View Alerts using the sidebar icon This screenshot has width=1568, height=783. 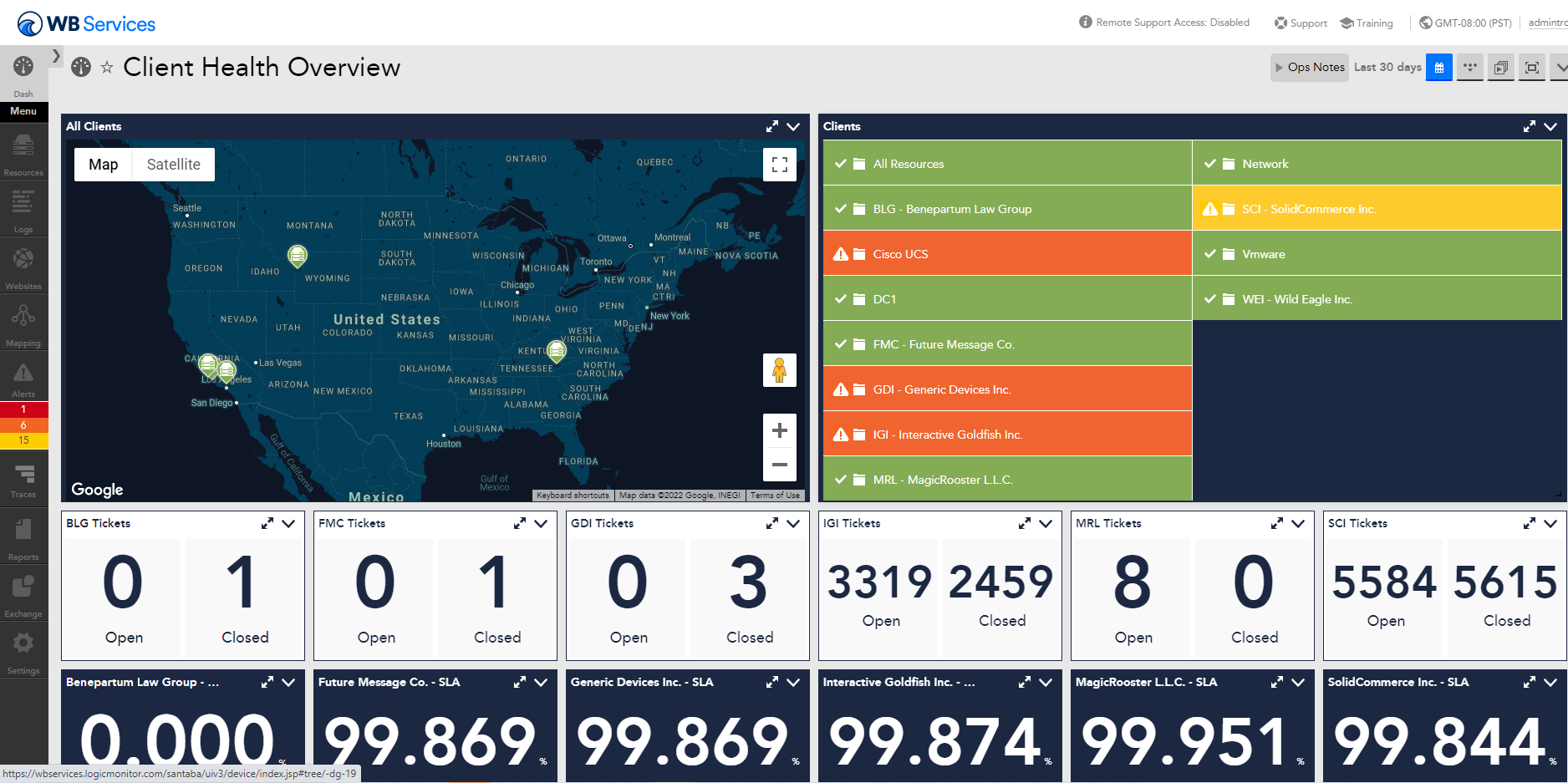(x=23, y=374)
